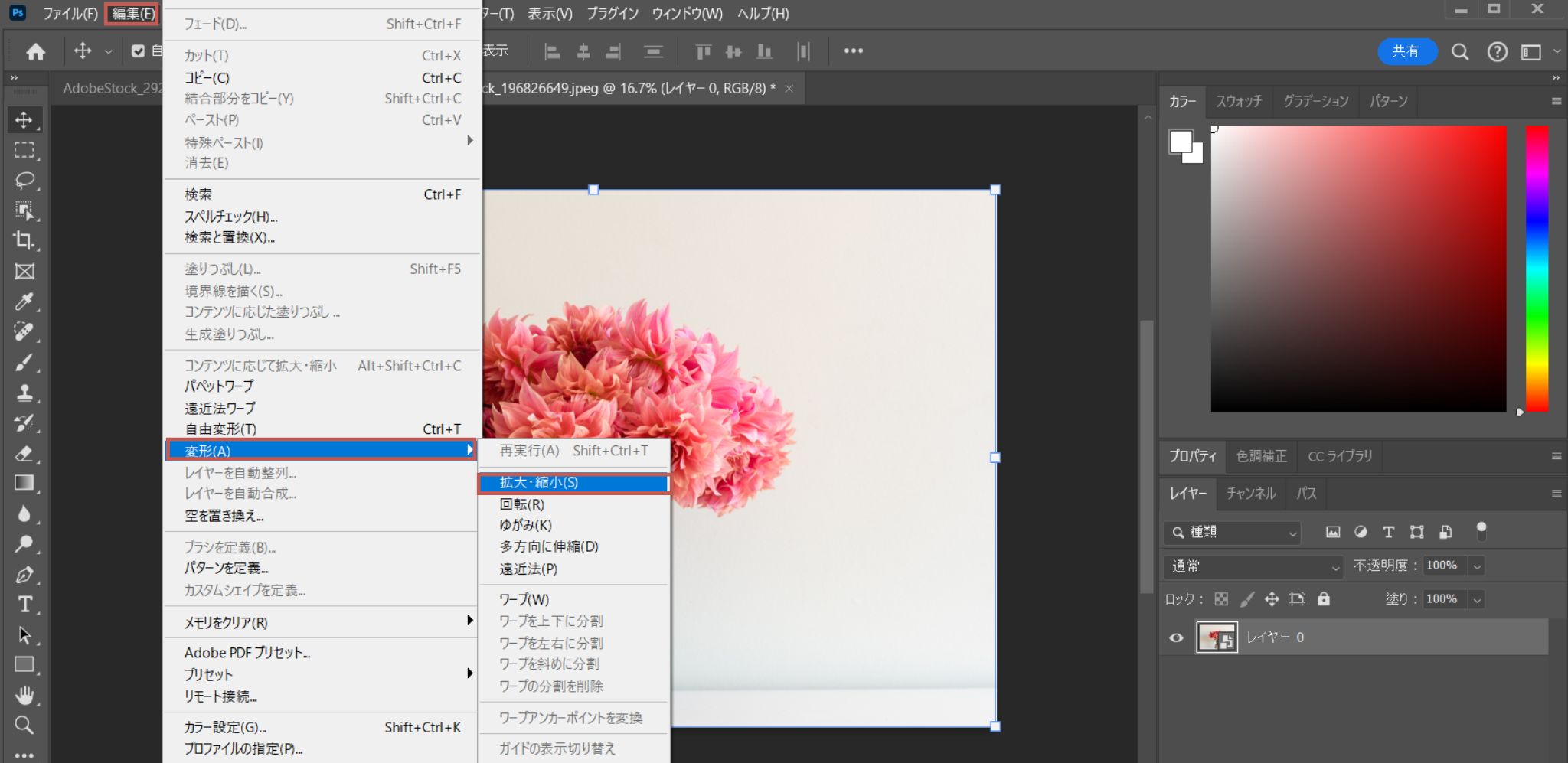Expand the workspace switcher dropdown

pos(1557,51)
